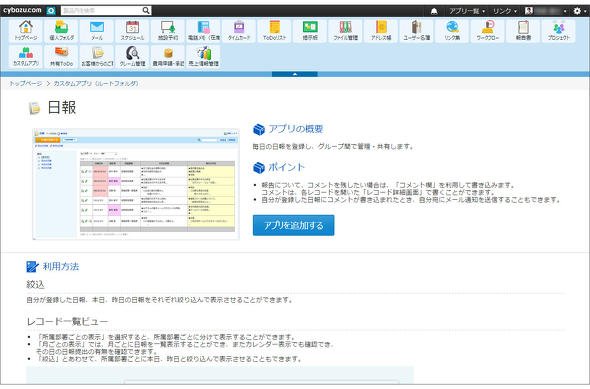Image resolution: width=590 pixels, height=389 pixels.
Task: Open the トップページ home icon
Action: coord(26,30)
